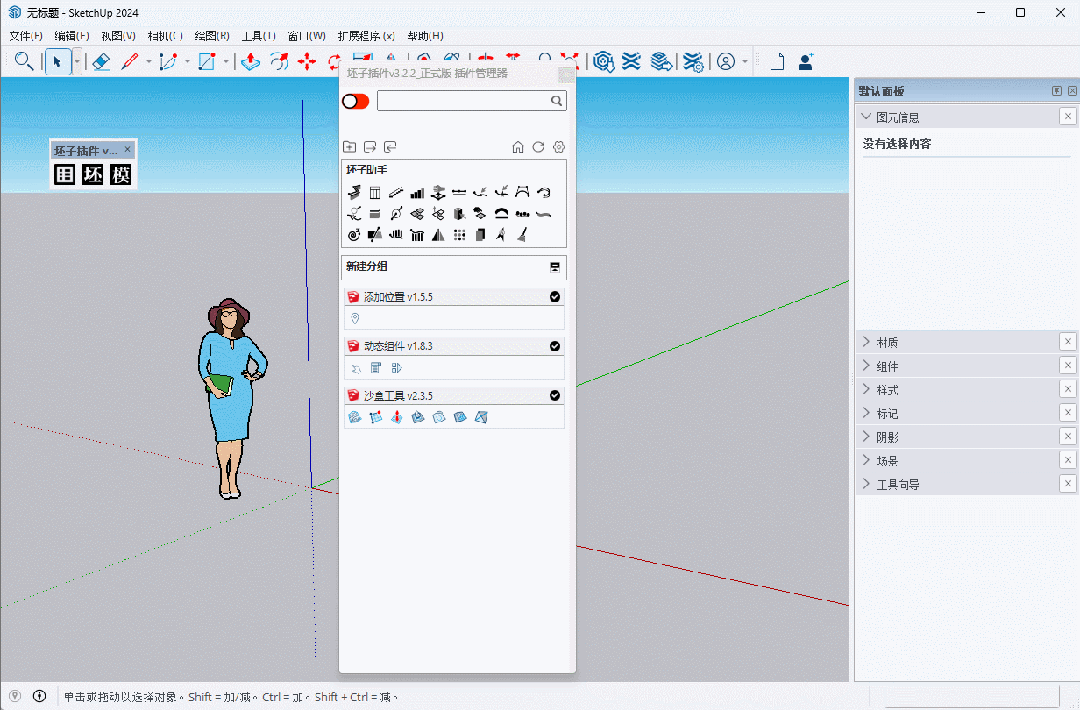Expand the 阴影 panel
Viewport: 1080px width, 710px height.
pyautogui.click(x=866, y=437)
